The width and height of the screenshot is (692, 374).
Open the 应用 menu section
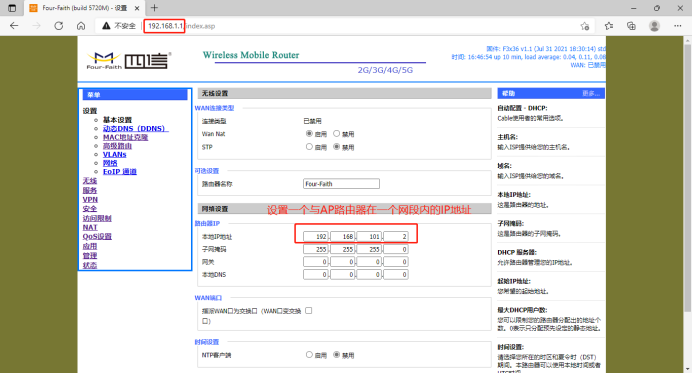[x=90, y=246]
